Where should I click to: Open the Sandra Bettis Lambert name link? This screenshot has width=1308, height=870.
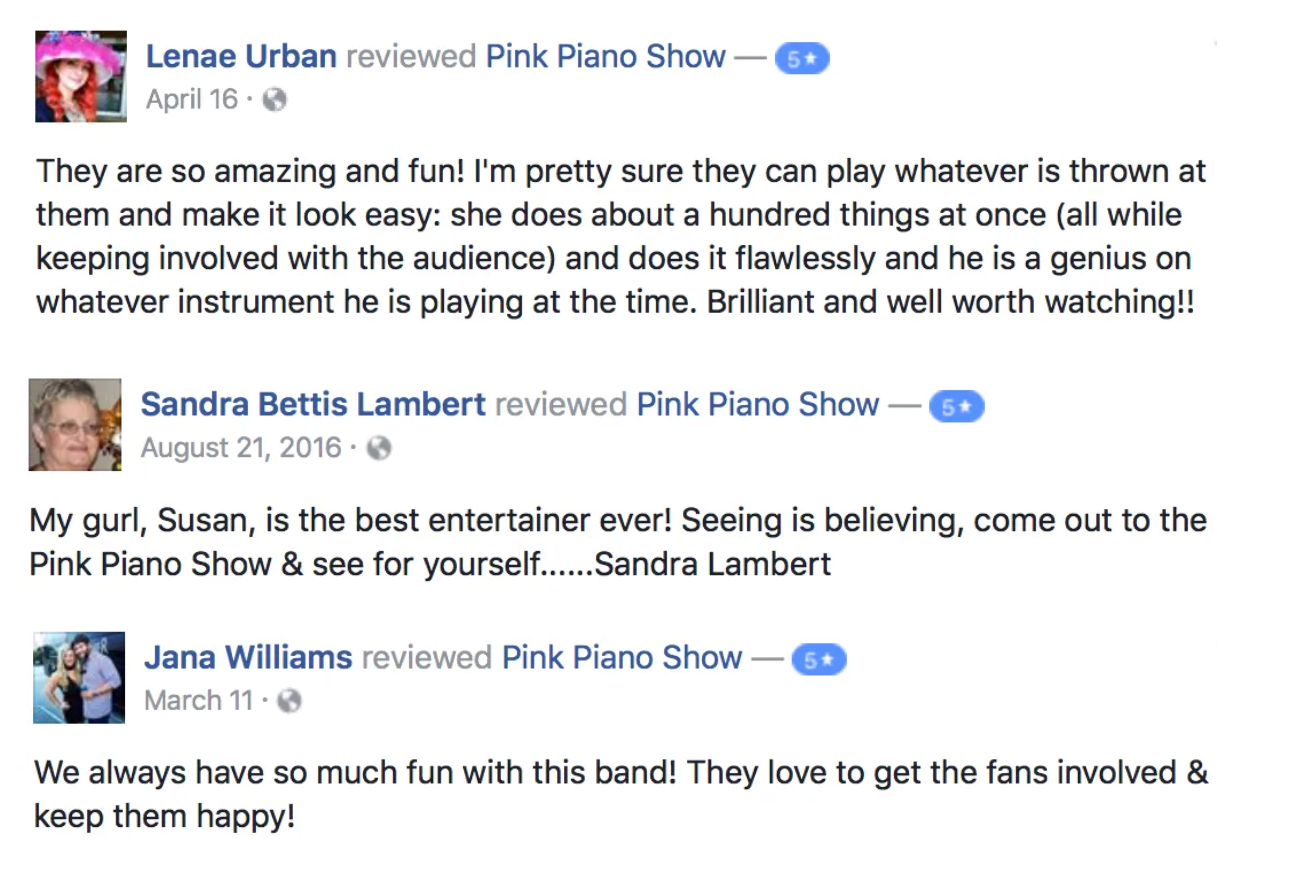(x=313, y=405)
